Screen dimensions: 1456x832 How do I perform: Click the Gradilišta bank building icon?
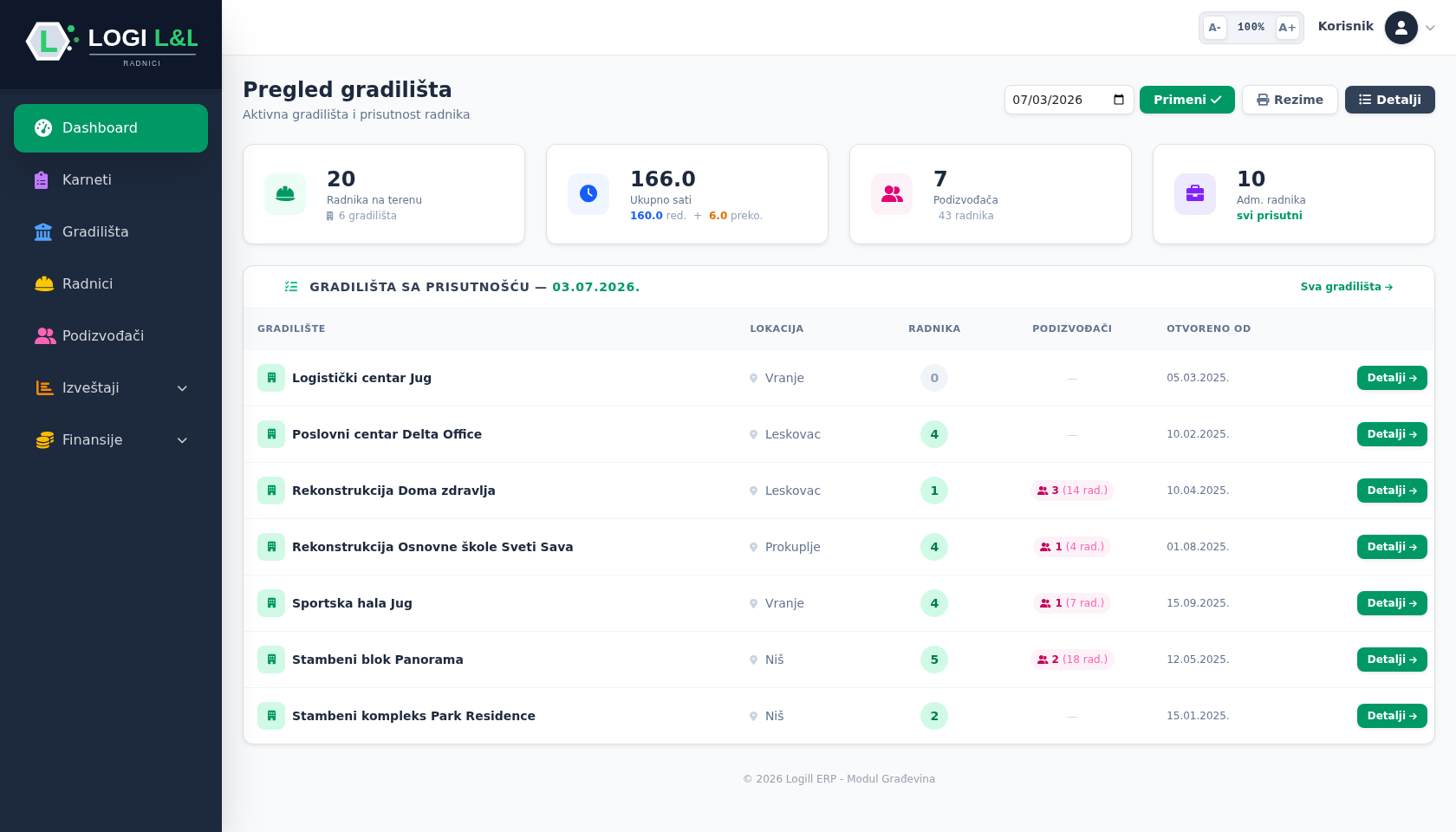click(x=43, y=232)
